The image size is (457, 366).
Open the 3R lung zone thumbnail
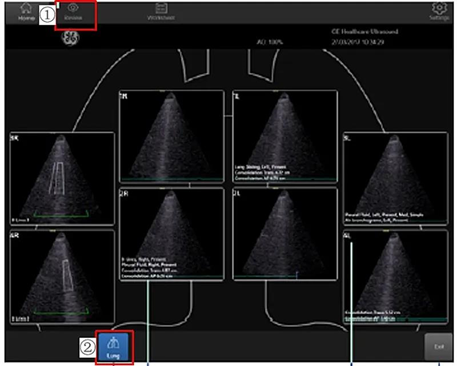click(62, 179)
